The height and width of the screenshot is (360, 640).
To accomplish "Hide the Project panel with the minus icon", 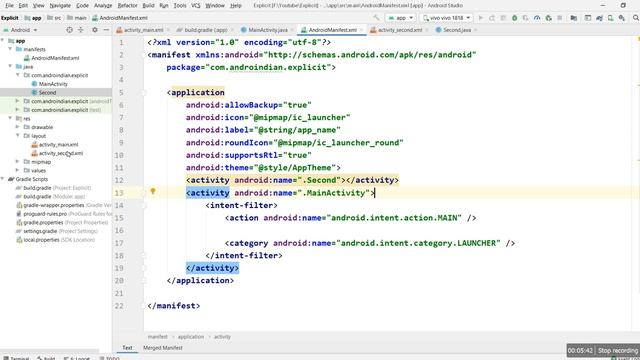I will (x=106, y=30).
